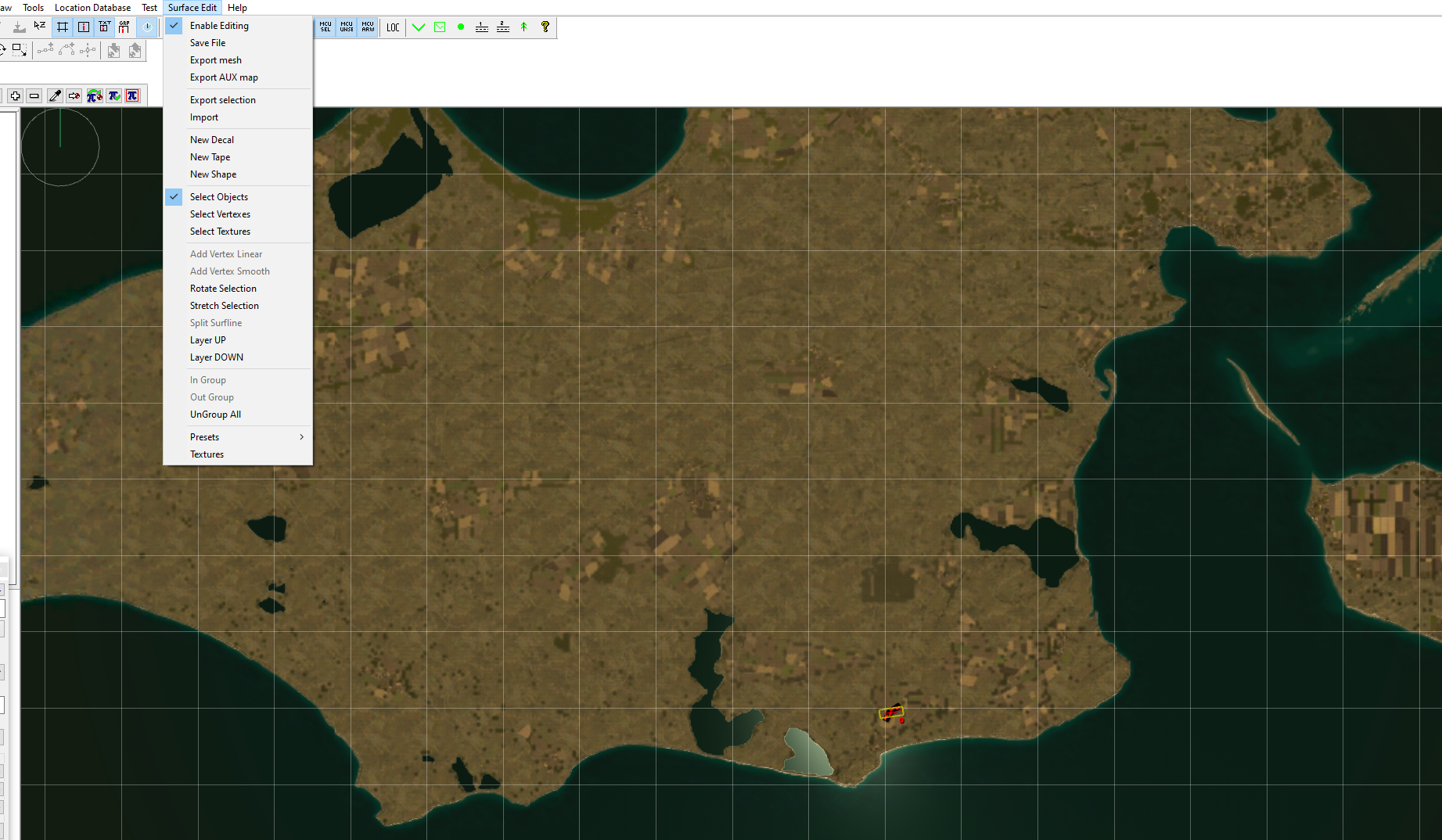Click the GRP toolbar button
The image size is (1442, 840).
pyautogui.click(x=124, y=27)
